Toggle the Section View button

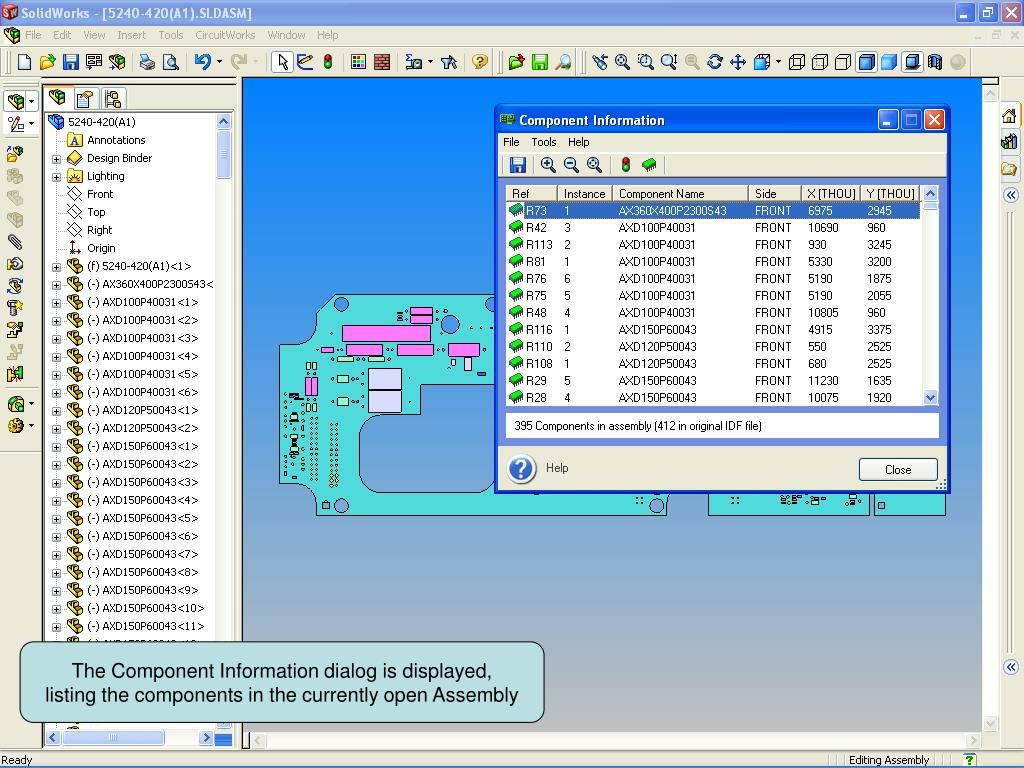coord(935,62)
